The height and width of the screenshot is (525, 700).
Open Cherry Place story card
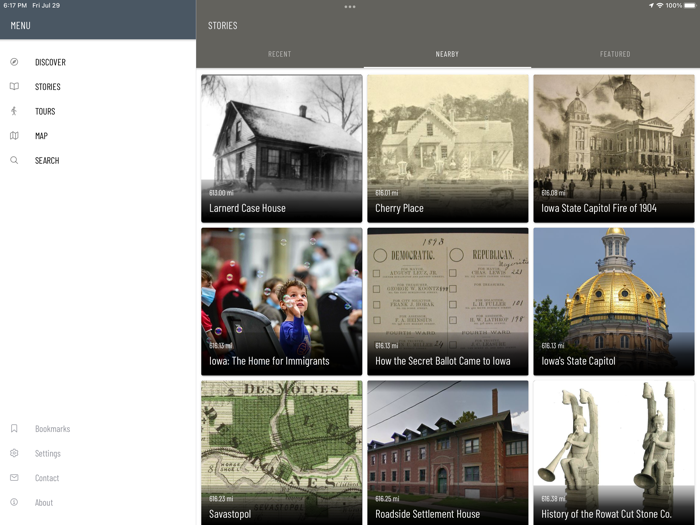click(x=448, y=148)
